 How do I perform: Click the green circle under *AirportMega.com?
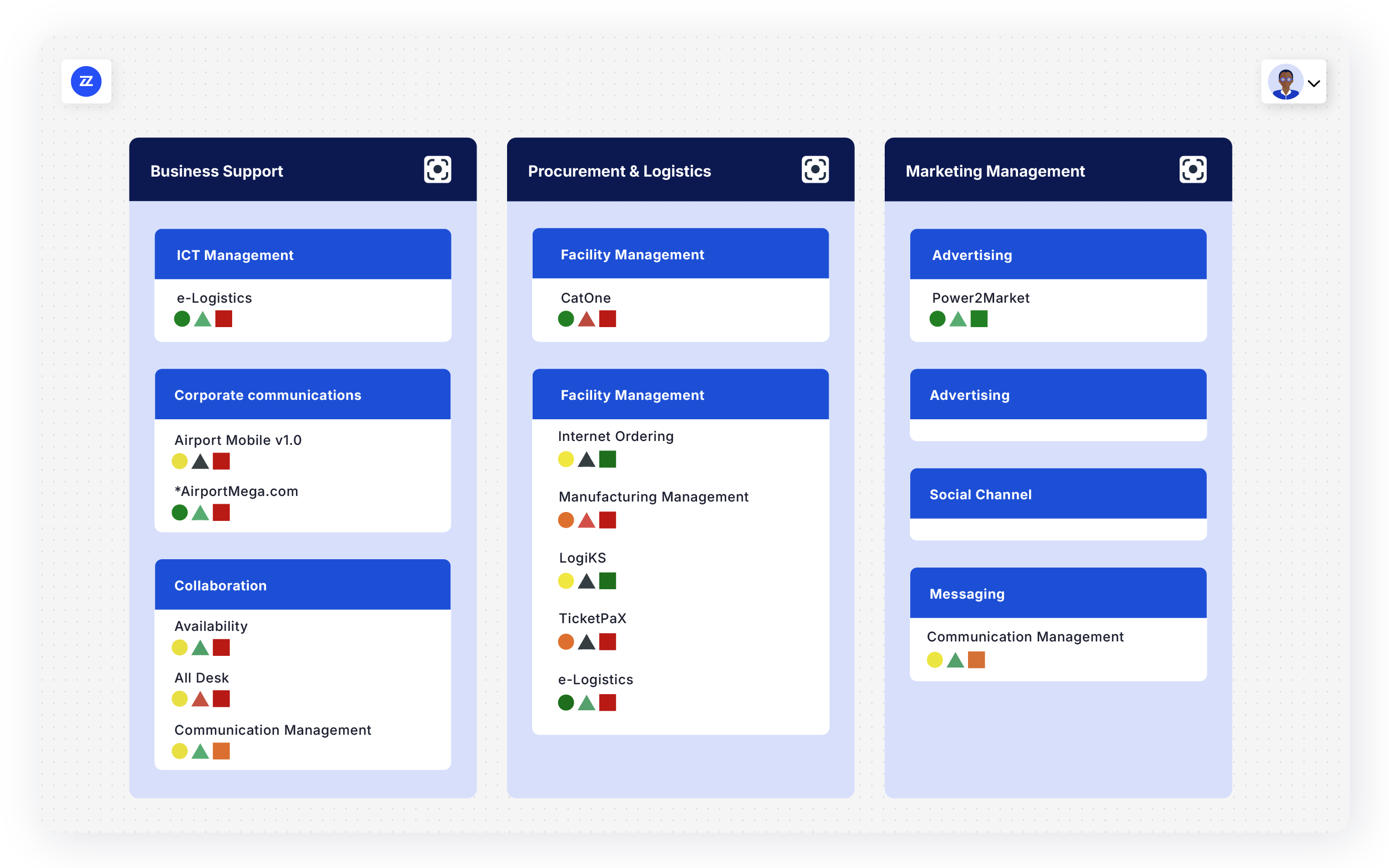pyautogui.click(x=179, y=513)
